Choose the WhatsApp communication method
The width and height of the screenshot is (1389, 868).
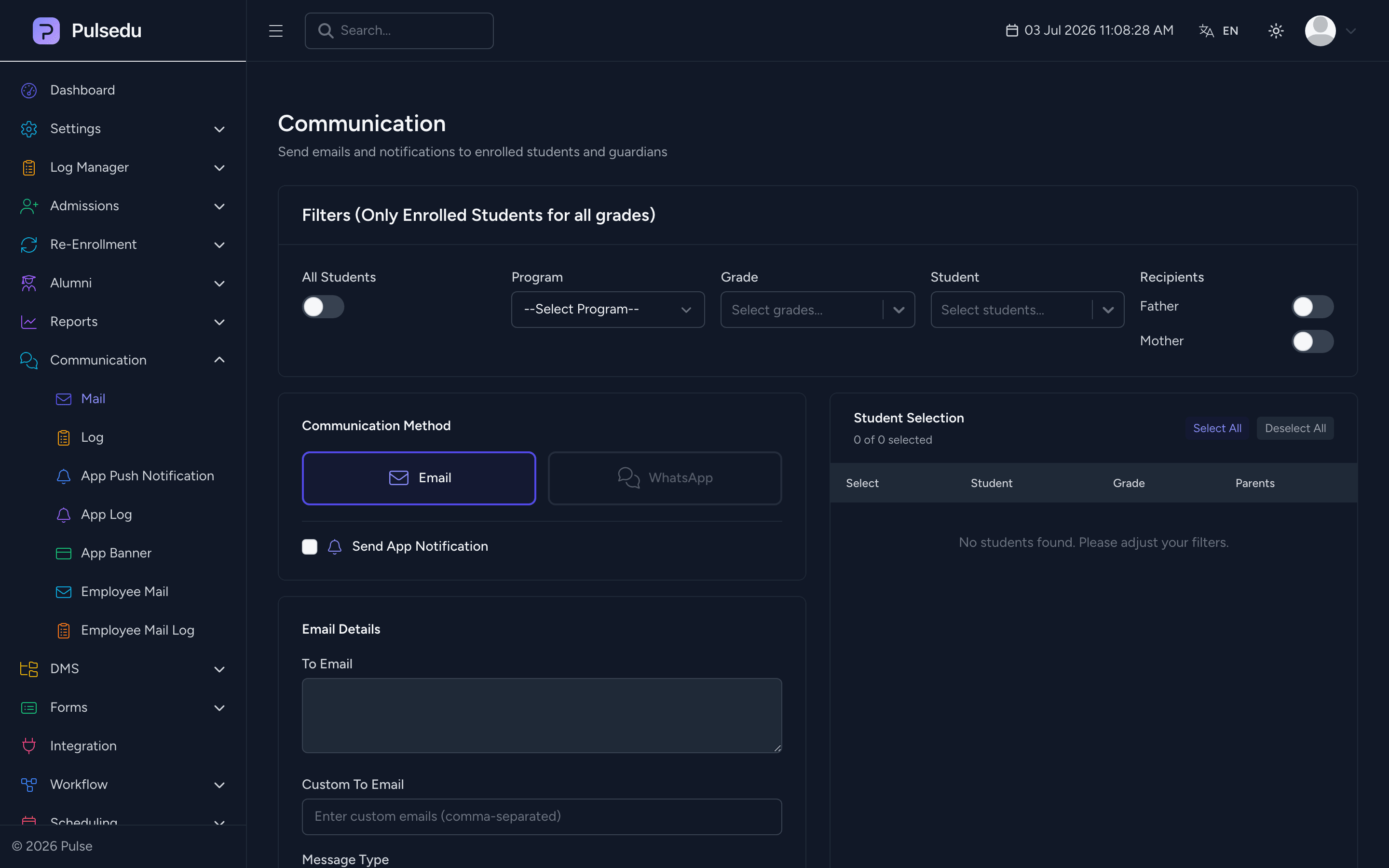click(x=665, y=478)
